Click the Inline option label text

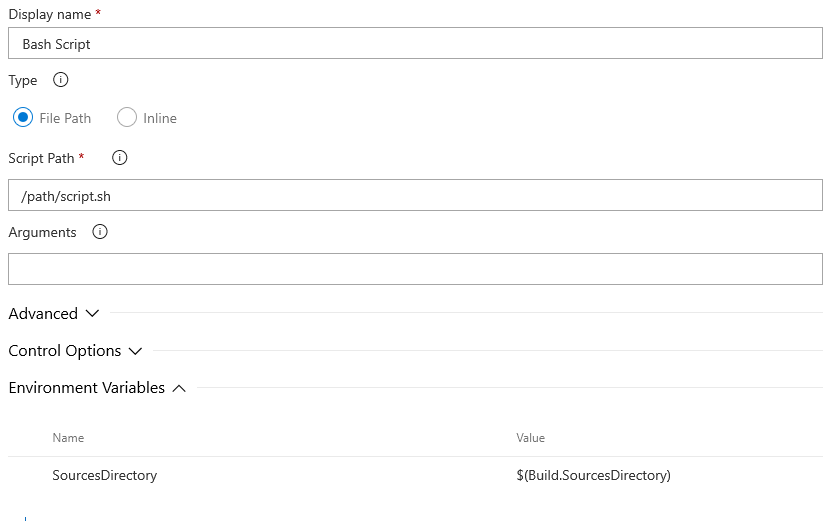point(160,118)
